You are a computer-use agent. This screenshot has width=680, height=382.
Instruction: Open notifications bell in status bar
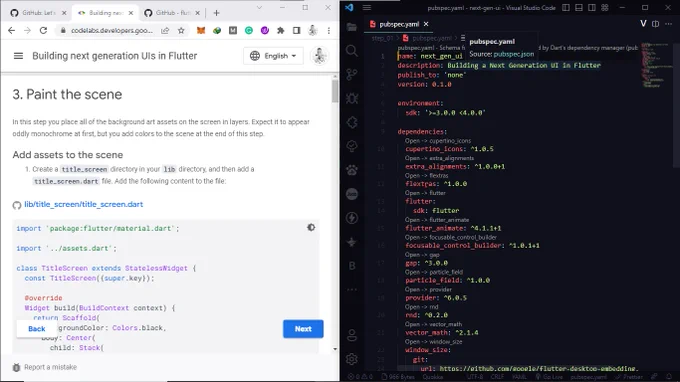click(x=668, y=377)
